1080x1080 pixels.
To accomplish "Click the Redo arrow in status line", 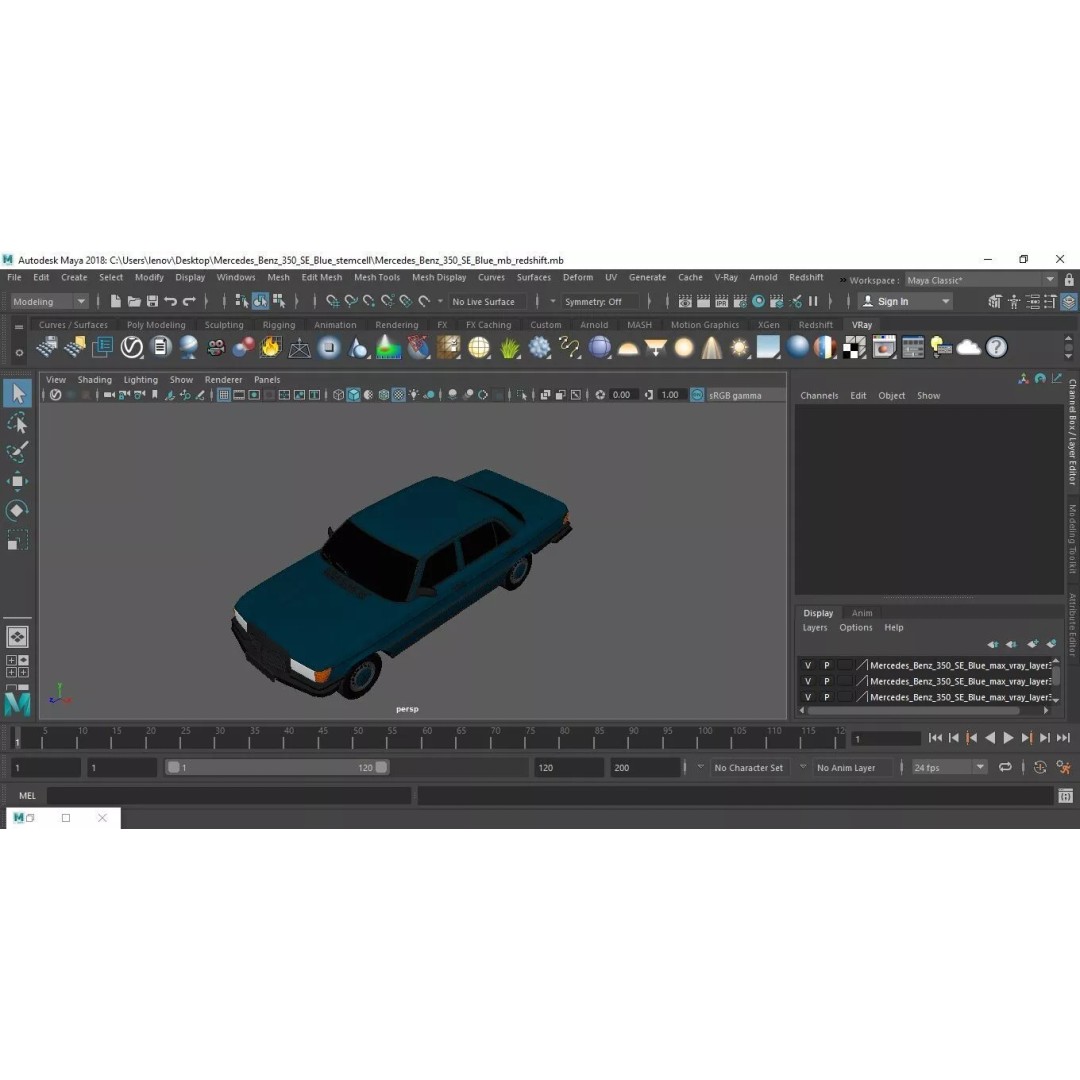I will (x=189, y=301).
